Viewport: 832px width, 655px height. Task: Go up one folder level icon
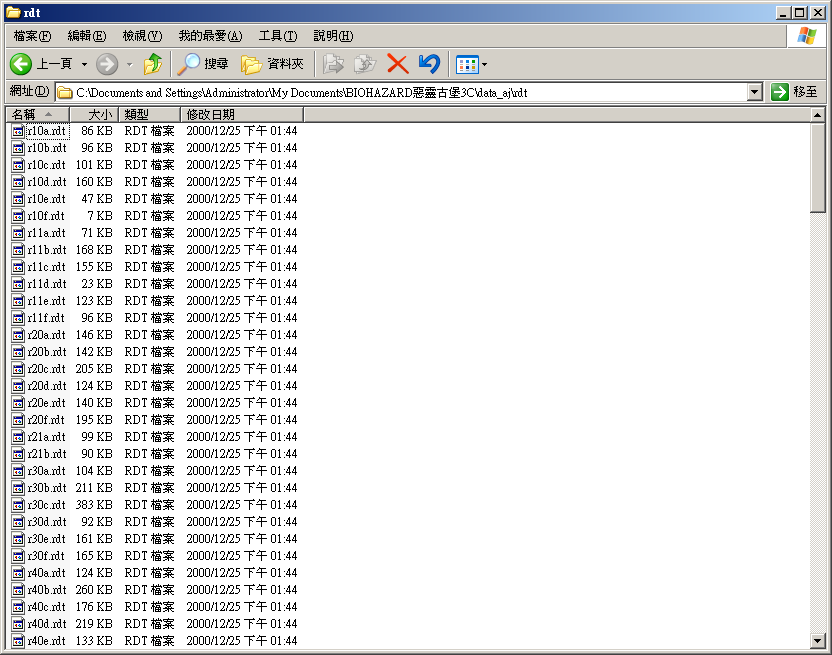(153, 64)
